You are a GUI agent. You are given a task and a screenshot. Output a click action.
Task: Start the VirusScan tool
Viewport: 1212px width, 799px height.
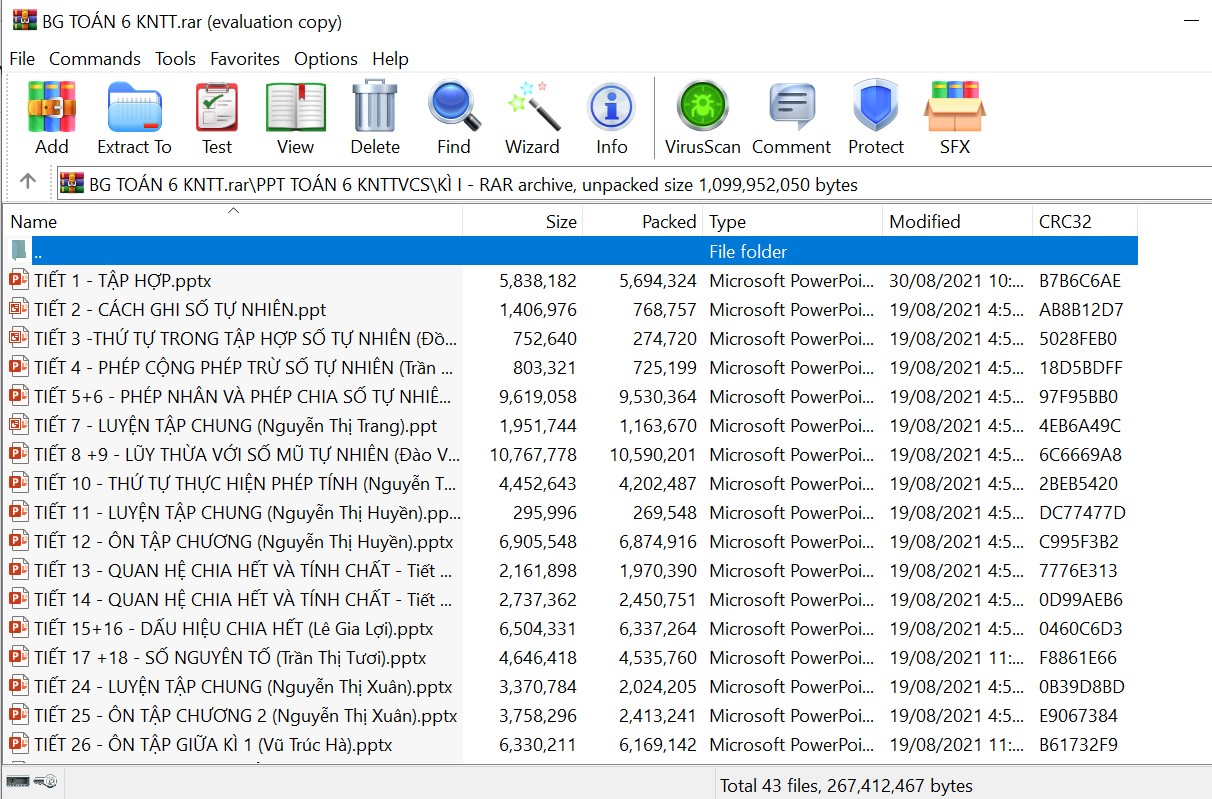[x=702, y=107]
